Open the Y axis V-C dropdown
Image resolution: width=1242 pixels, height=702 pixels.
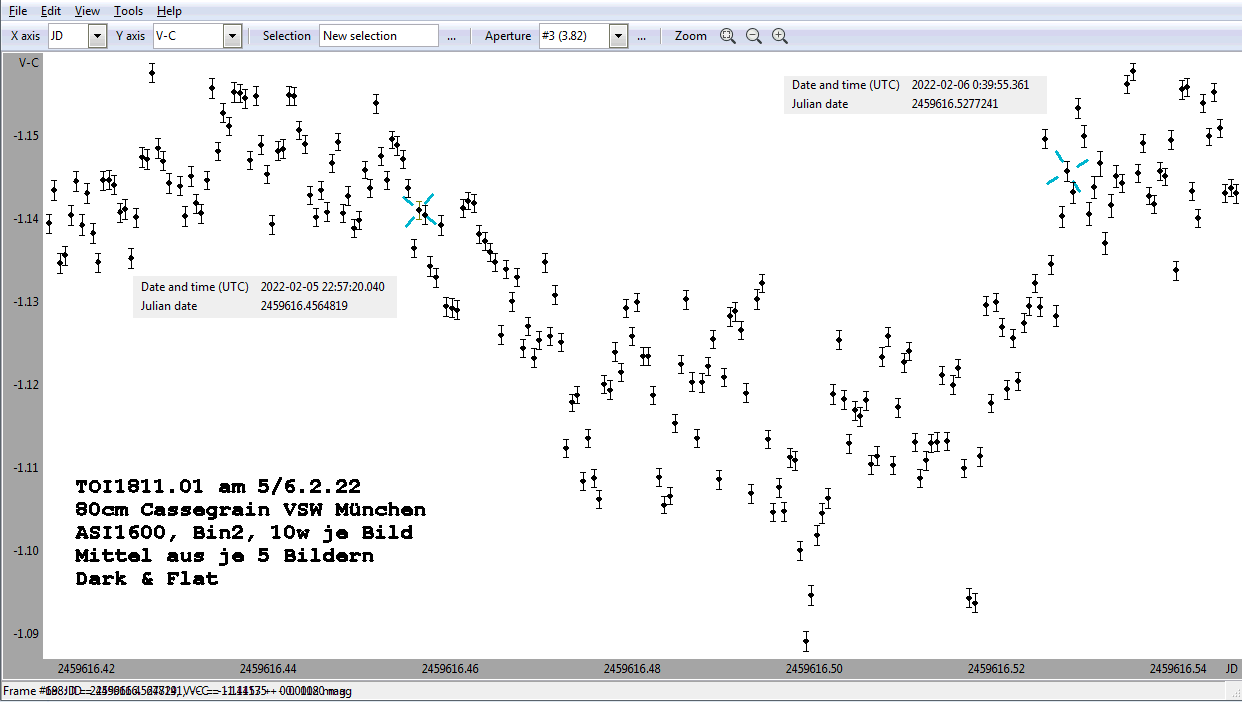[232, 36]
